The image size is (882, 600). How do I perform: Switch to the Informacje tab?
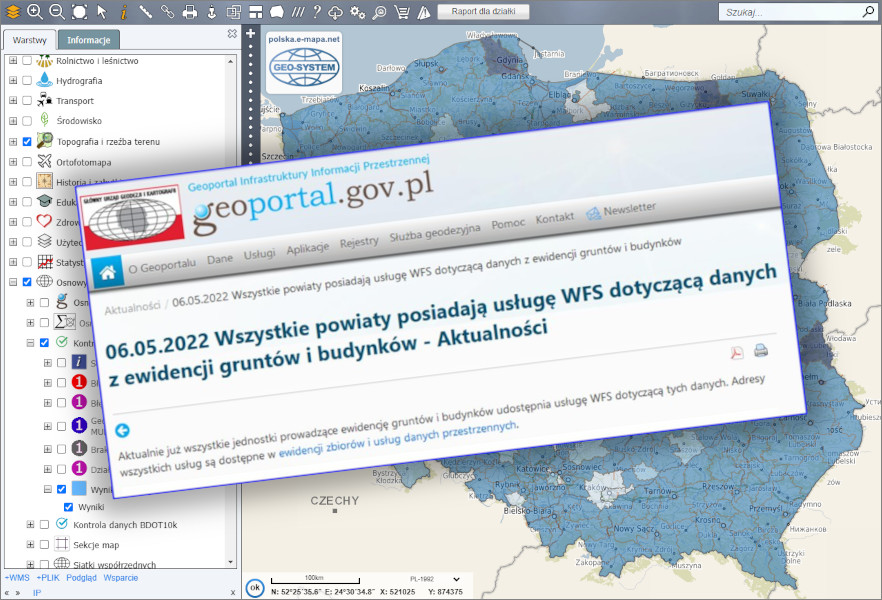(89, 40)
